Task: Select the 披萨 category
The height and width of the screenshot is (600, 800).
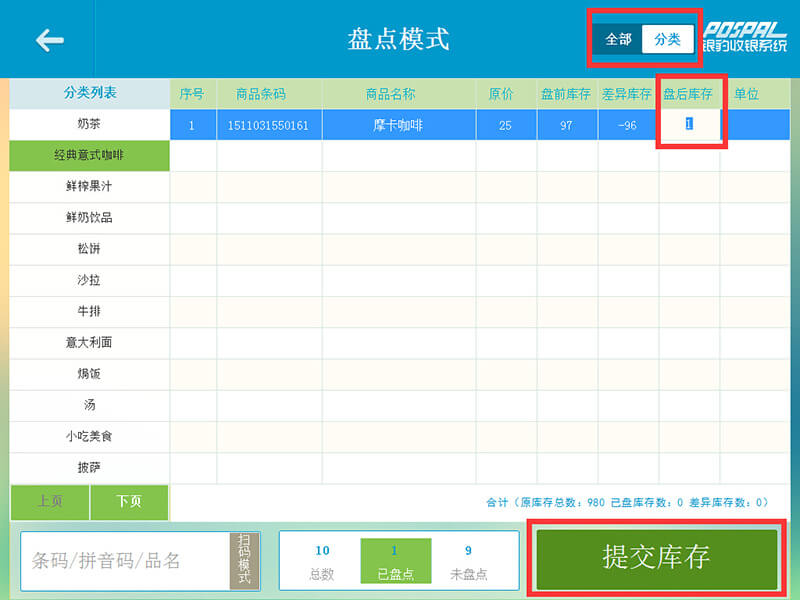Action: pyautogui.click(x=89, y=467)
